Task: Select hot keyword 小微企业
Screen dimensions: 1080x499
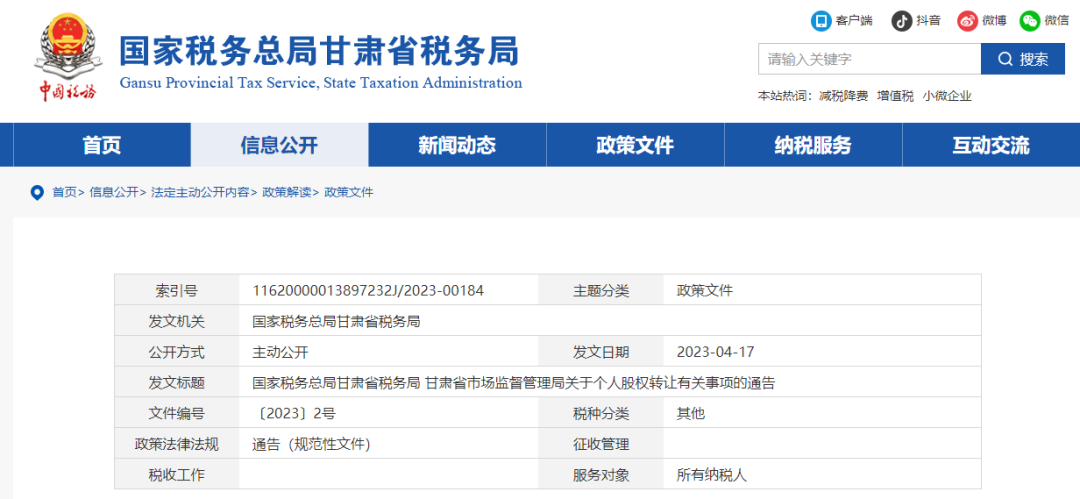Action: 947,96
